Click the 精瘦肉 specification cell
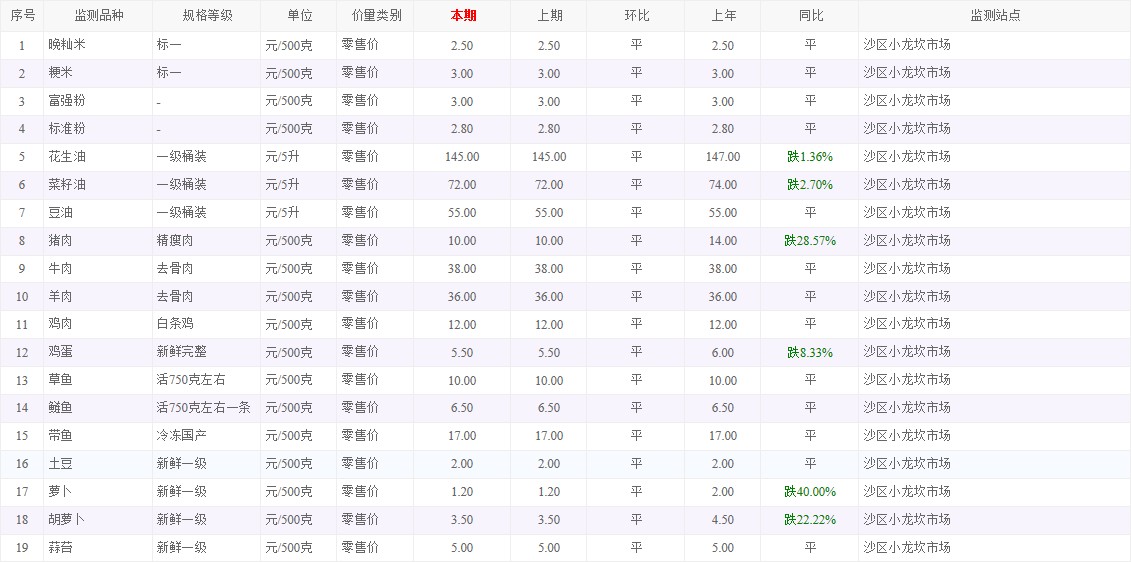 (206, 241)
